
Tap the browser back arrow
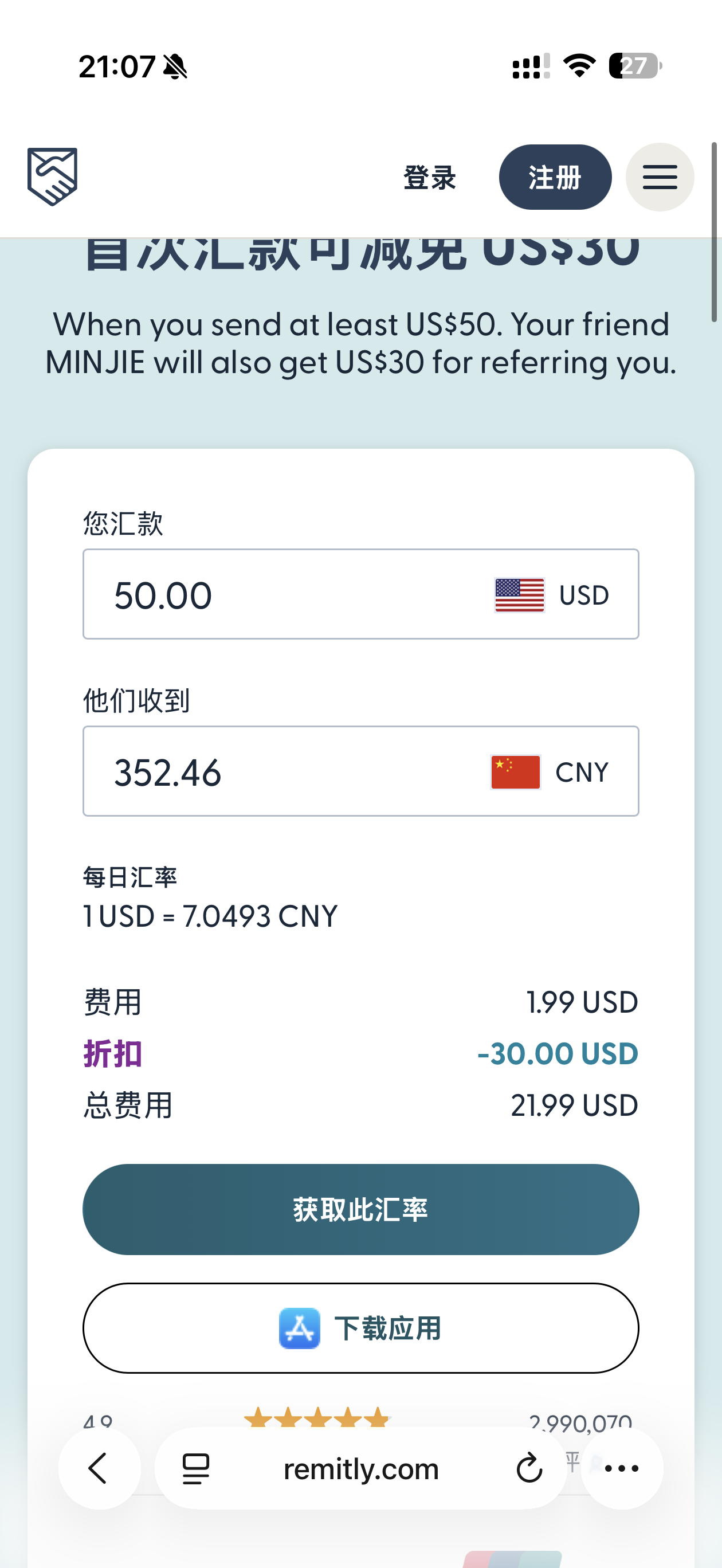point(99,1468)
